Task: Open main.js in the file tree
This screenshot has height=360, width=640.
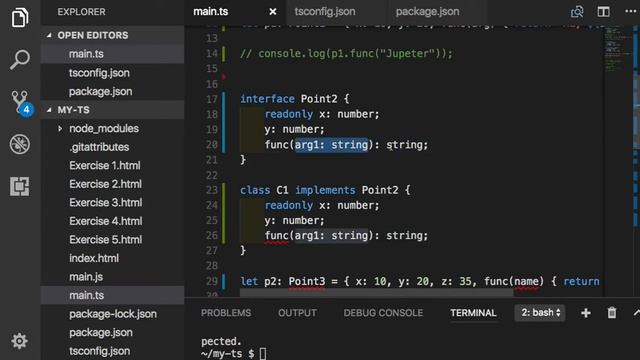Action: pyautogui.click(x=112, y=277)
